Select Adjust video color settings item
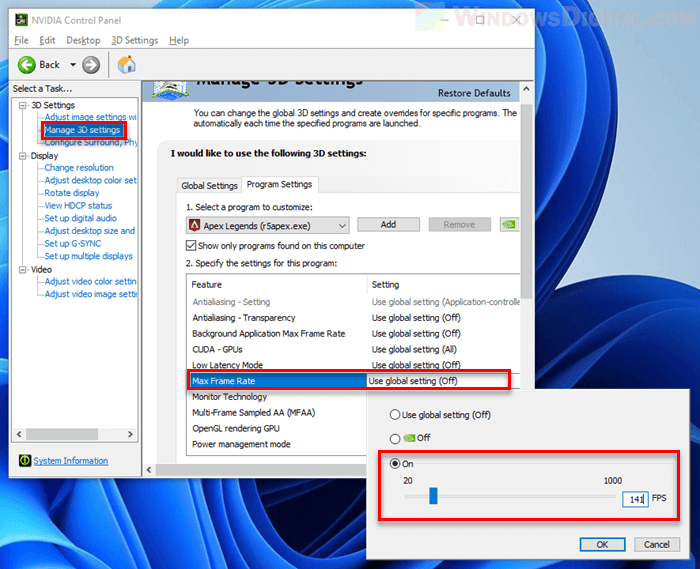Viewport: 700px width, 569px height. [x=91, y=282]
